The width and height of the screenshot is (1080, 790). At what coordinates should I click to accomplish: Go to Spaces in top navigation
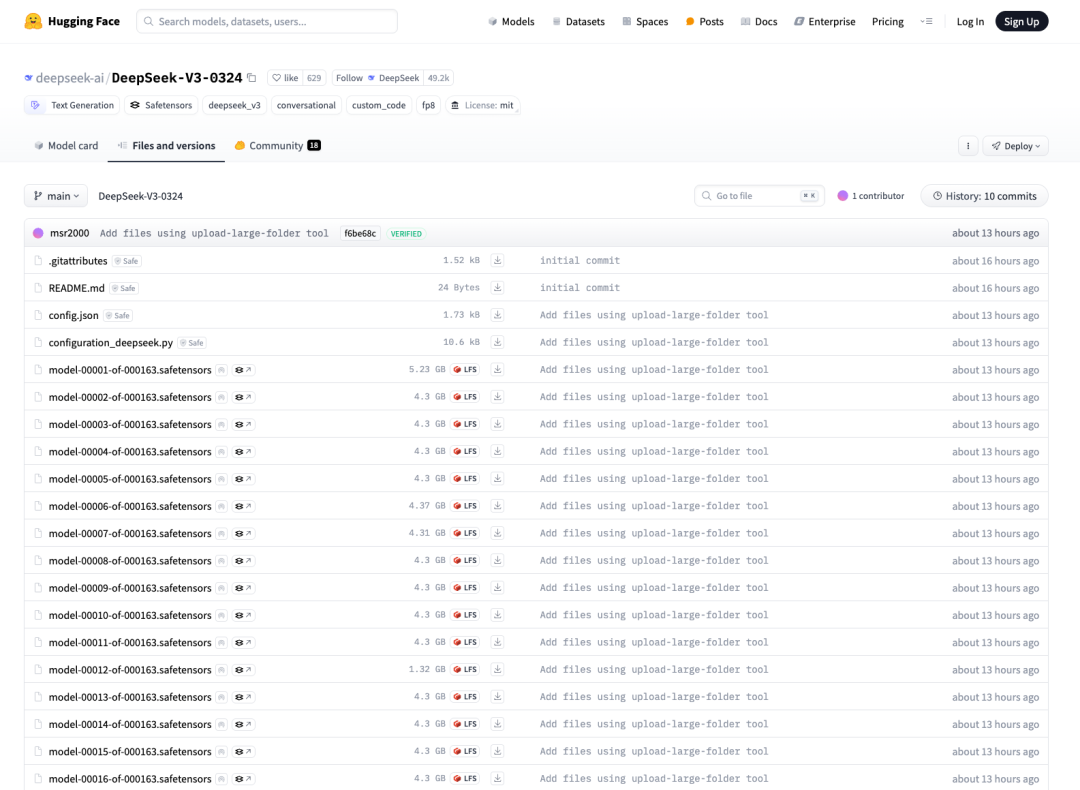click(x=645, y=21)
